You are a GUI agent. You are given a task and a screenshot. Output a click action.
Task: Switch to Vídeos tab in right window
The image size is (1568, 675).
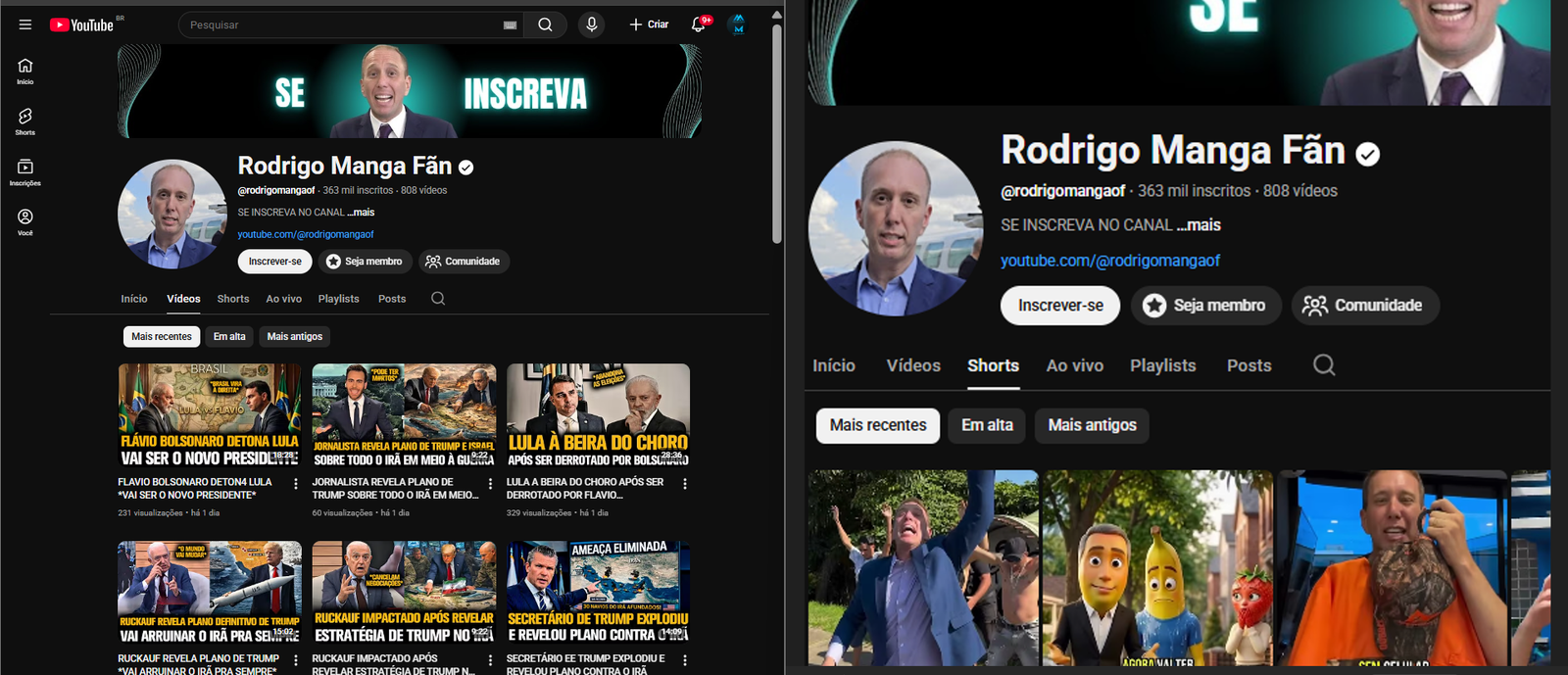(x=913, y=365)
